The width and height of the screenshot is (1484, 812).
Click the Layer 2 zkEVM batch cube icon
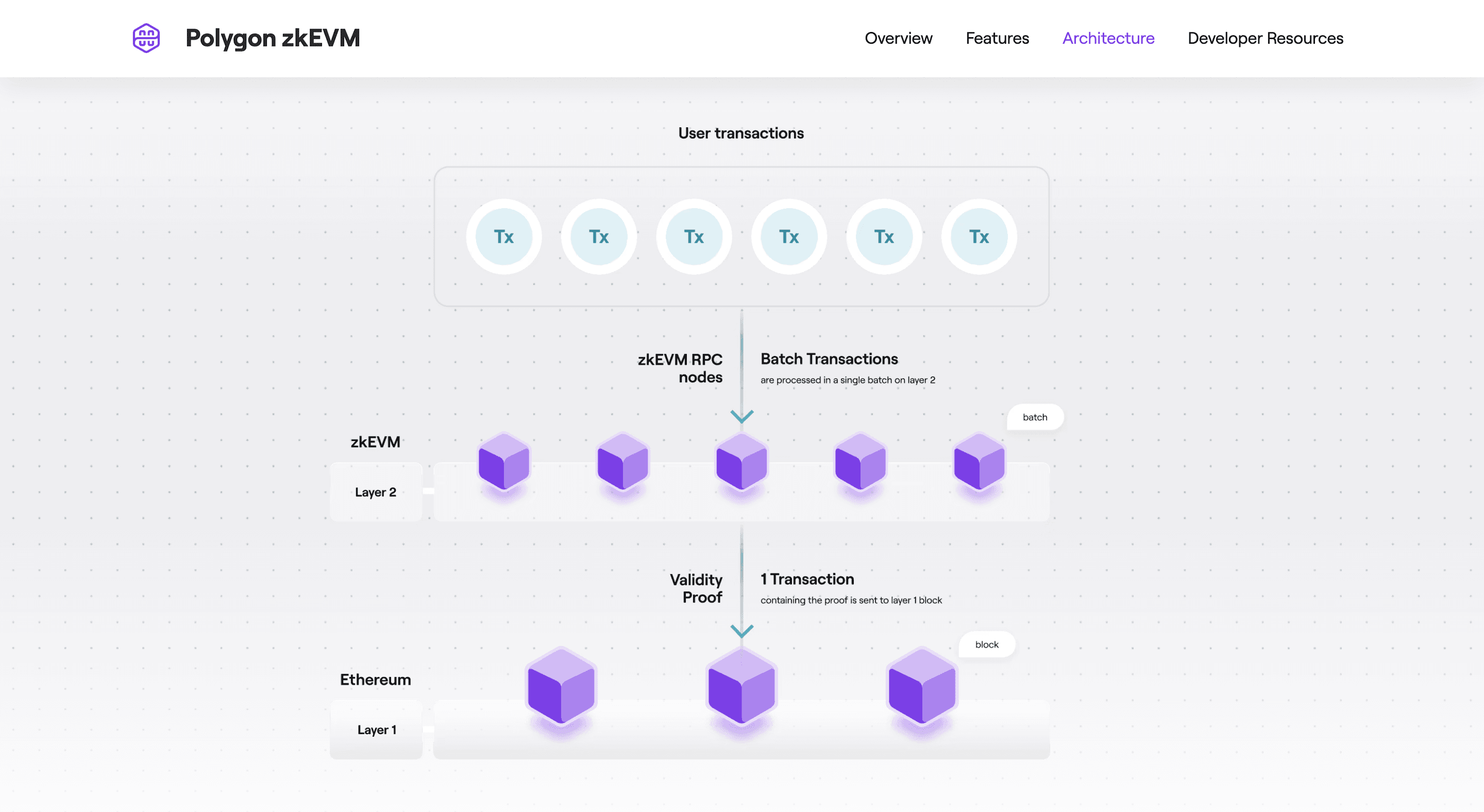click(x=979, y=464)
